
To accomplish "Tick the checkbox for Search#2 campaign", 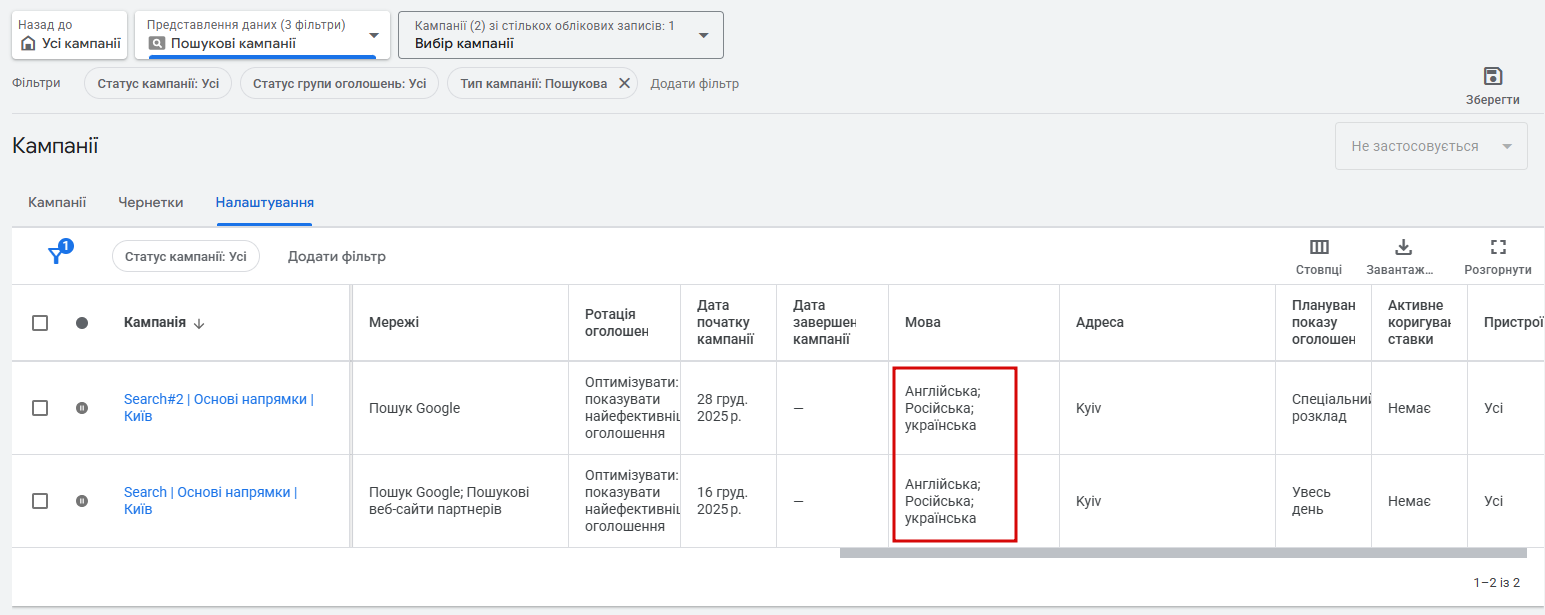I will tap(40, 408).
